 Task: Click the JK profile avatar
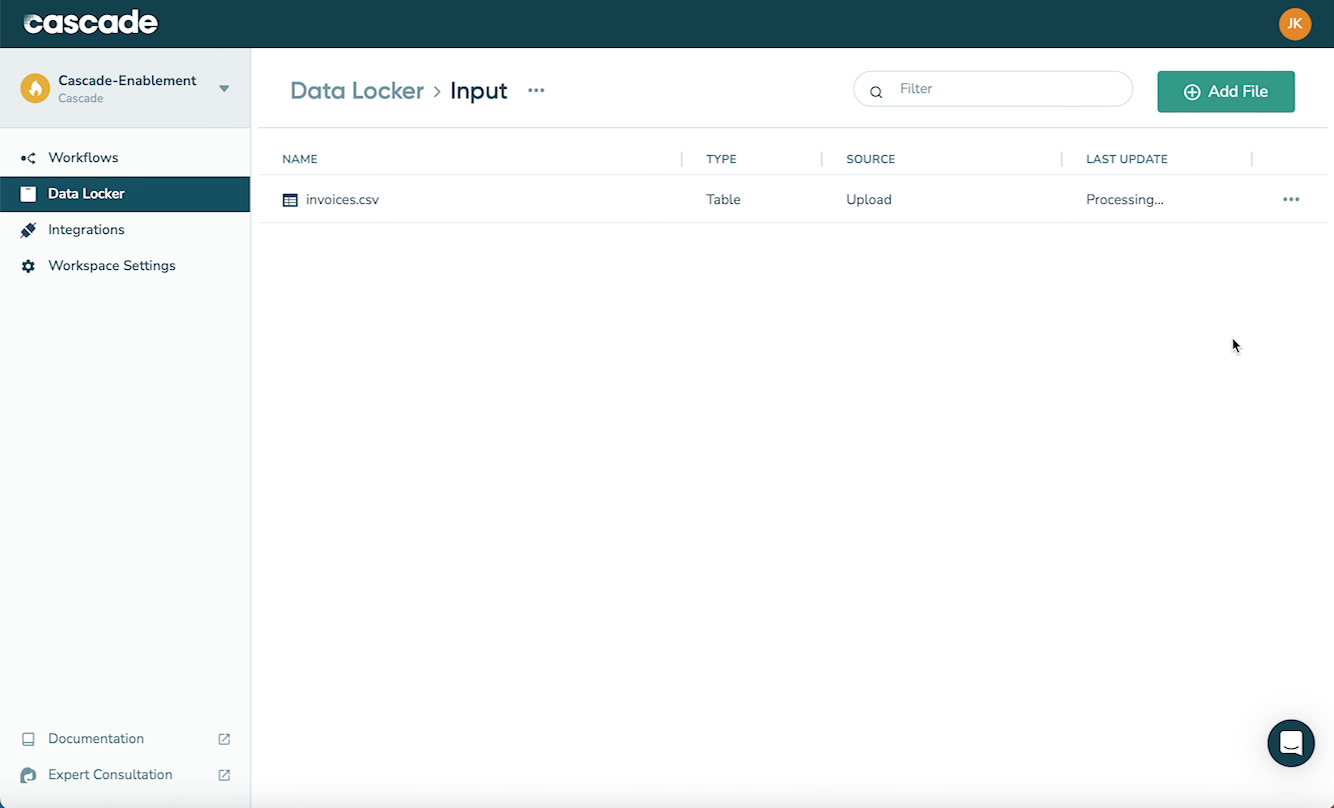tap(1295, 23)
